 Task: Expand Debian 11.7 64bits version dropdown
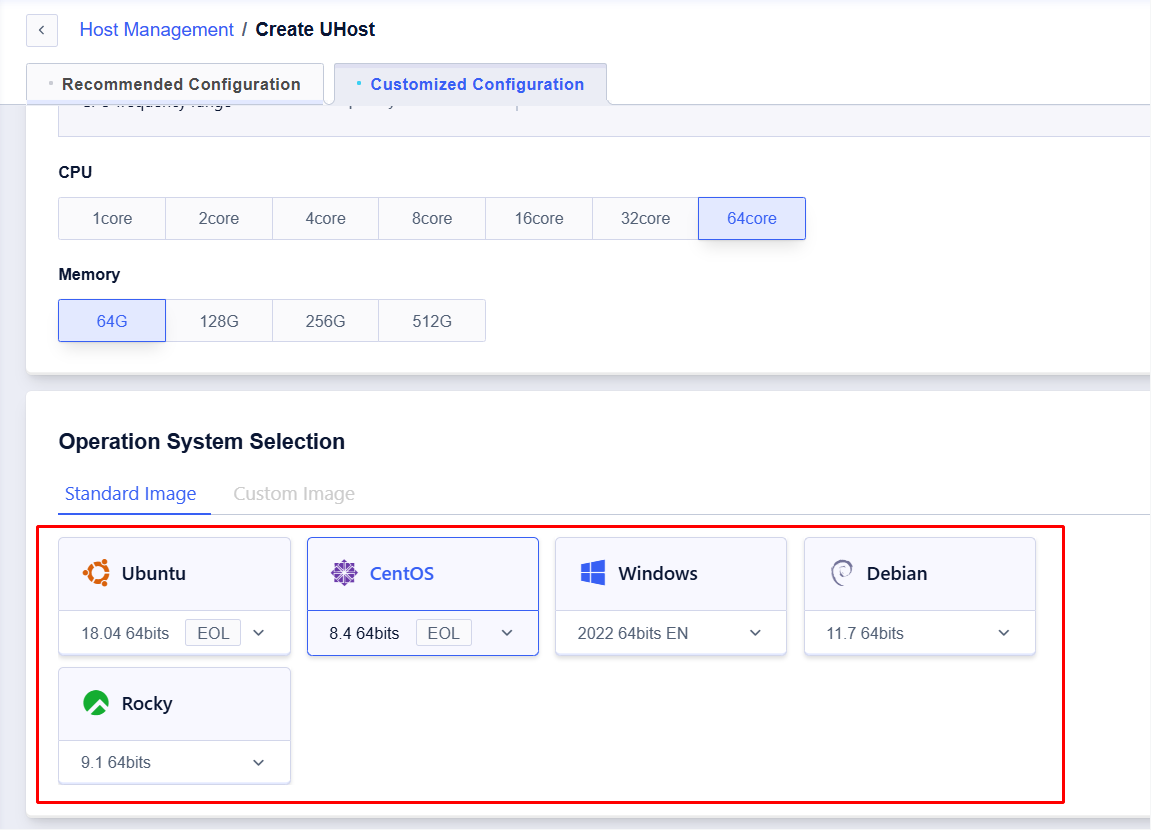[920, 633]
